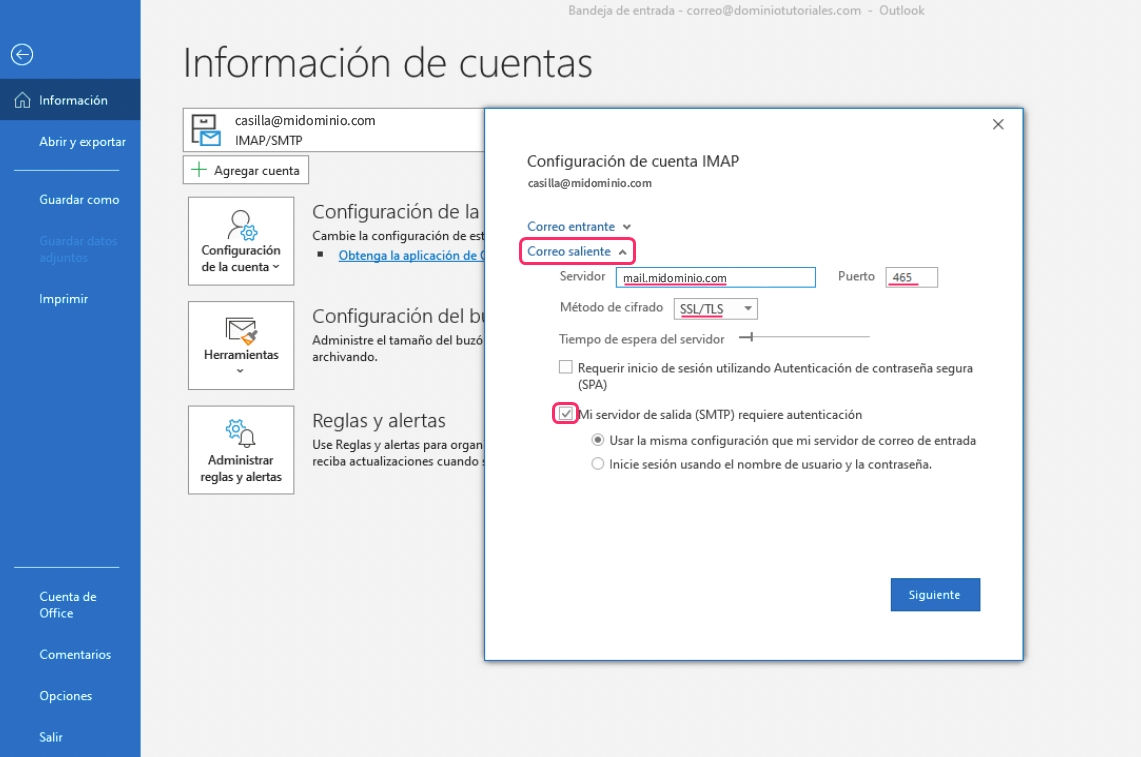This screenshot has width=1141, height=757.
Task: Open Abrir y exportar in sidebar
Action: tap(82, 142)
